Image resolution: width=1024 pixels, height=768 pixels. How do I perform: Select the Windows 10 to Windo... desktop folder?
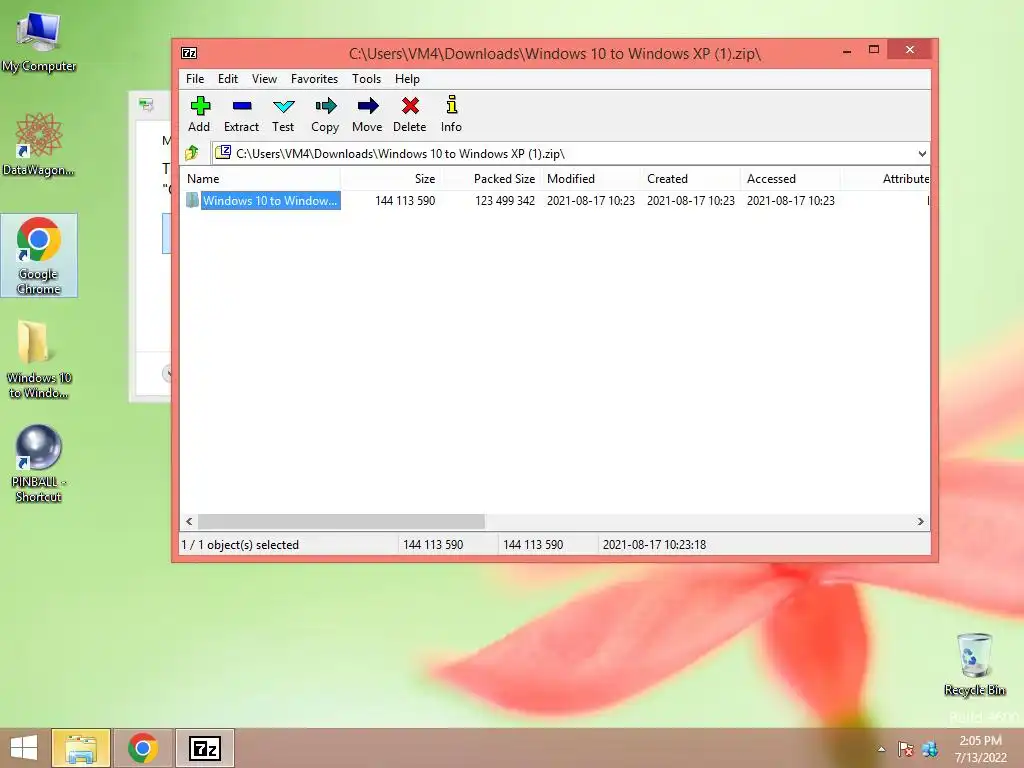click(39, 360)
